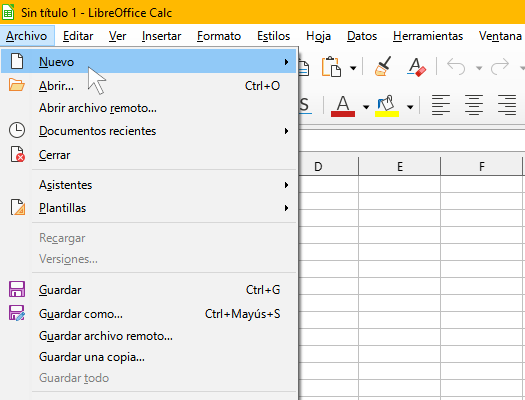
Task: Select the Guardar menu entry
Action: pyautogui.click(x=149, y=290)
